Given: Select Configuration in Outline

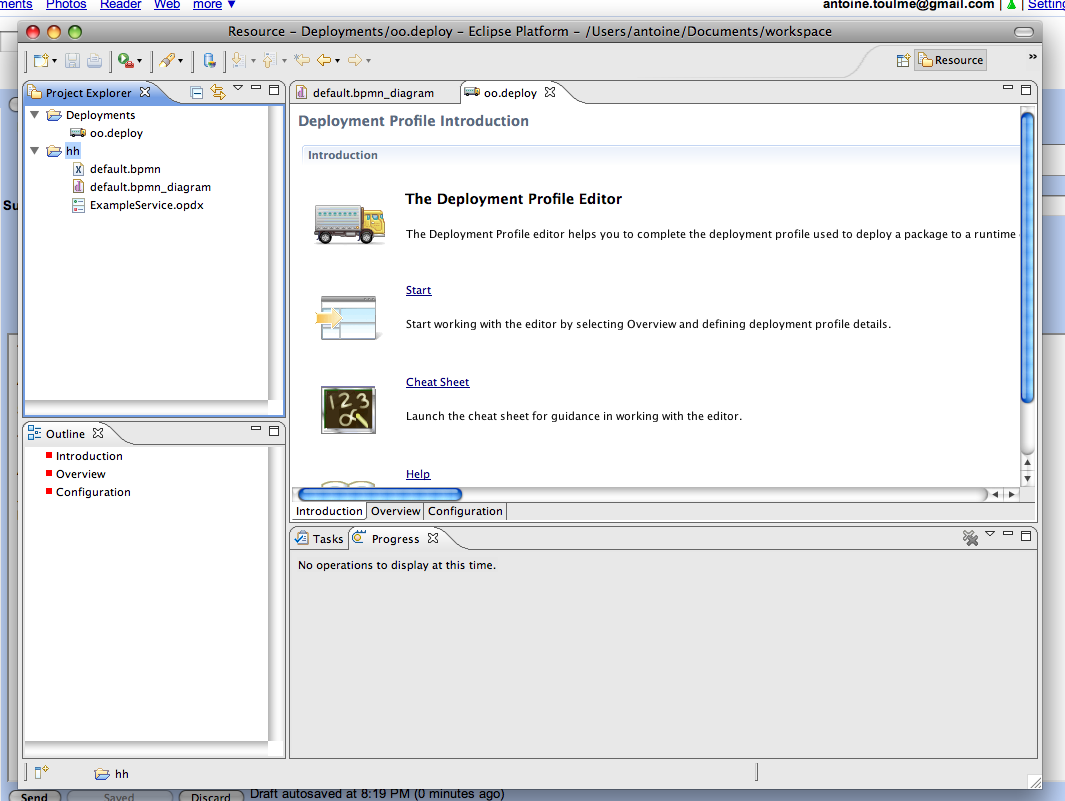Looking at the screenshot, I should point(93,492).
